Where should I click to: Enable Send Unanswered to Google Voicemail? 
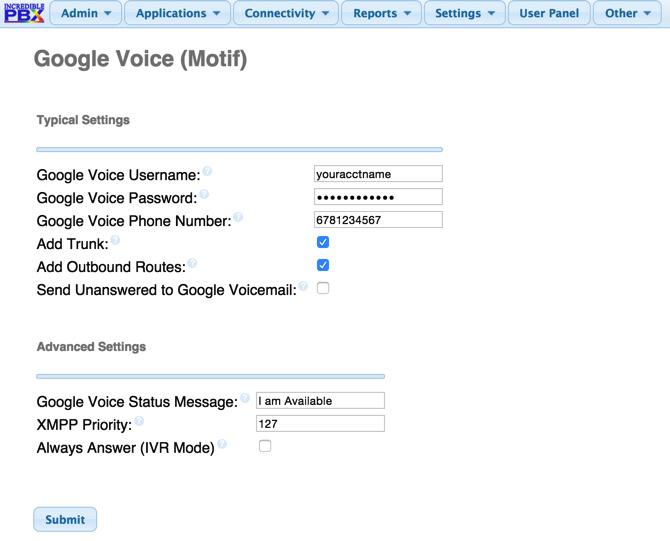tap(323, 288)
